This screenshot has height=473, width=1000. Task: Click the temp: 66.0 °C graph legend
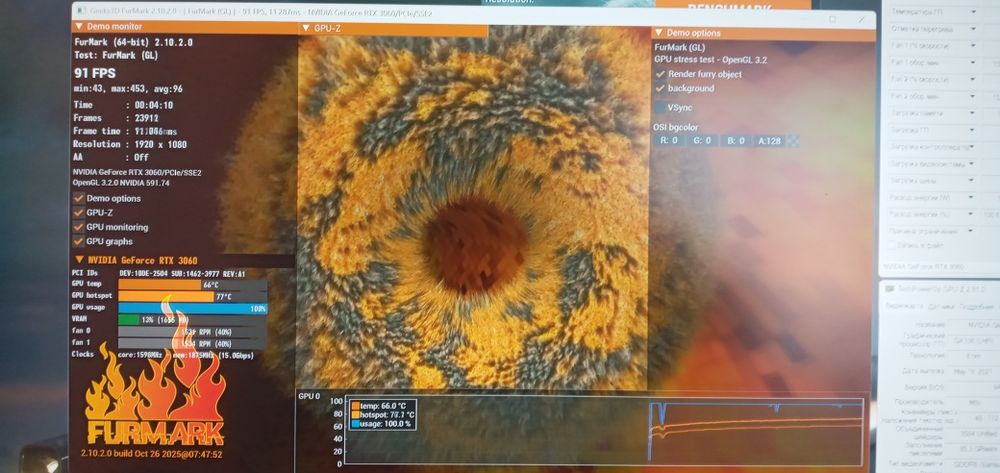(379, 405)
